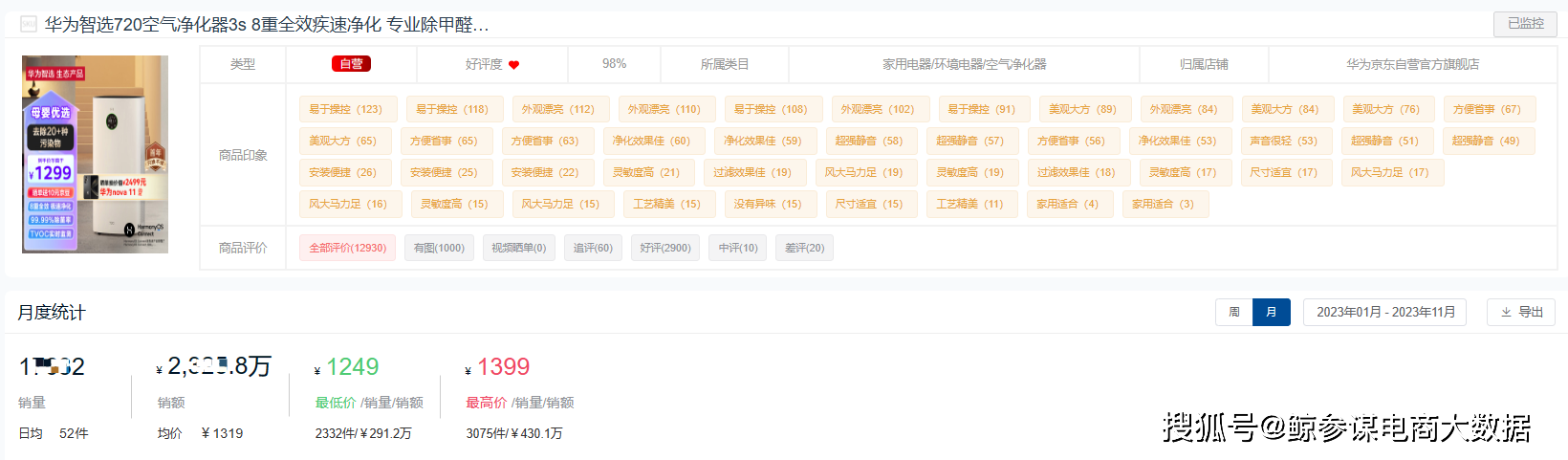Filter reviews by 视频晒单(0)
Screen dimensions: 1568x460
(519, 248)
